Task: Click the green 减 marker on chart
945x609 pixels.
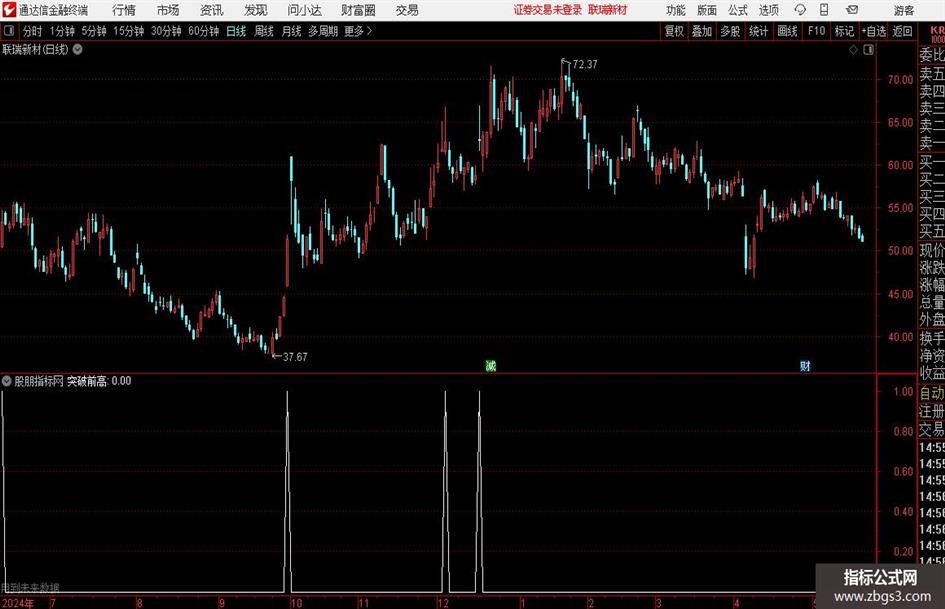Action: (491, 366)
